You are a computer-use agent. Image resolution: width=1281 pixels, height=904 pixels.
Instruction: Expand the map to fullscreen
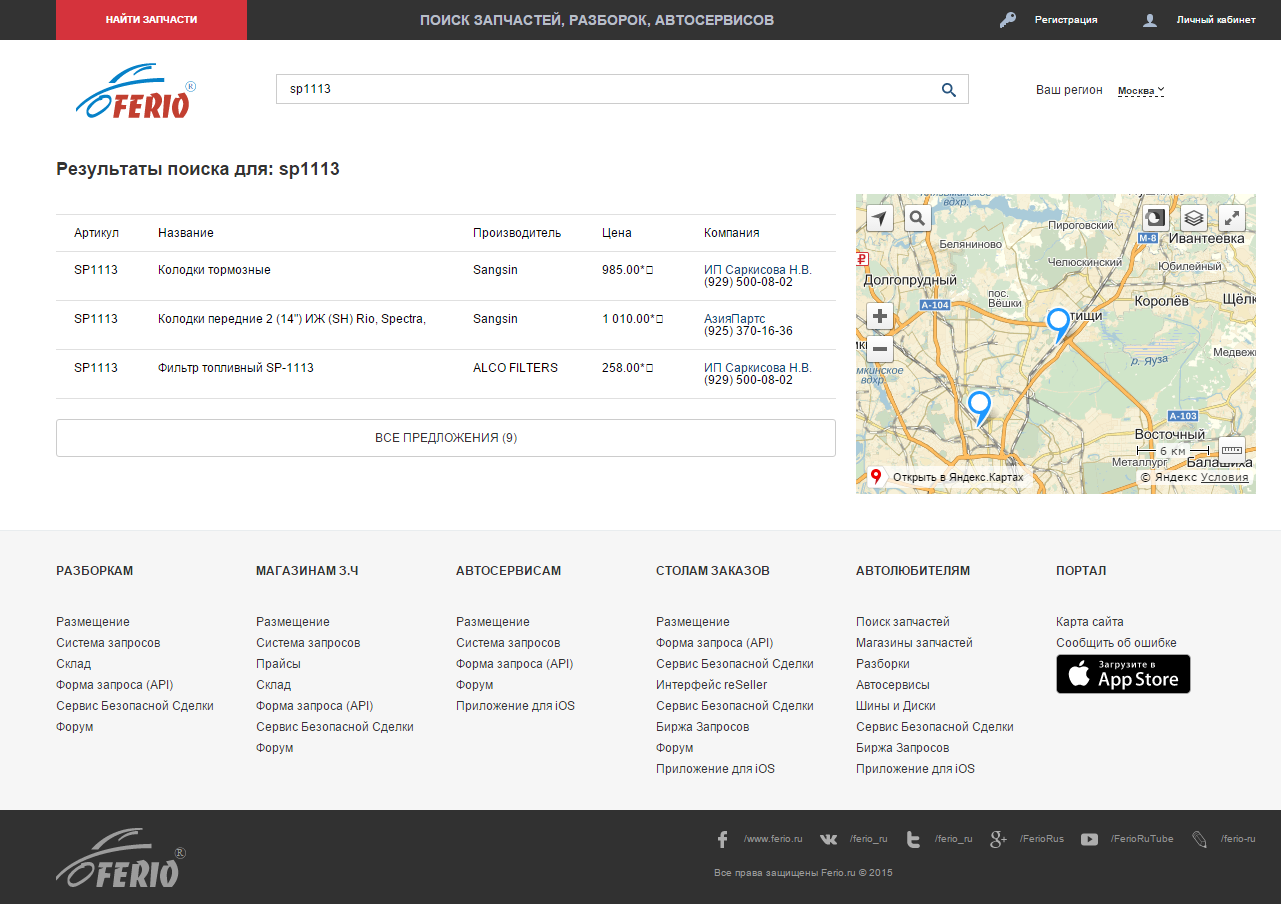point(1231,218)
